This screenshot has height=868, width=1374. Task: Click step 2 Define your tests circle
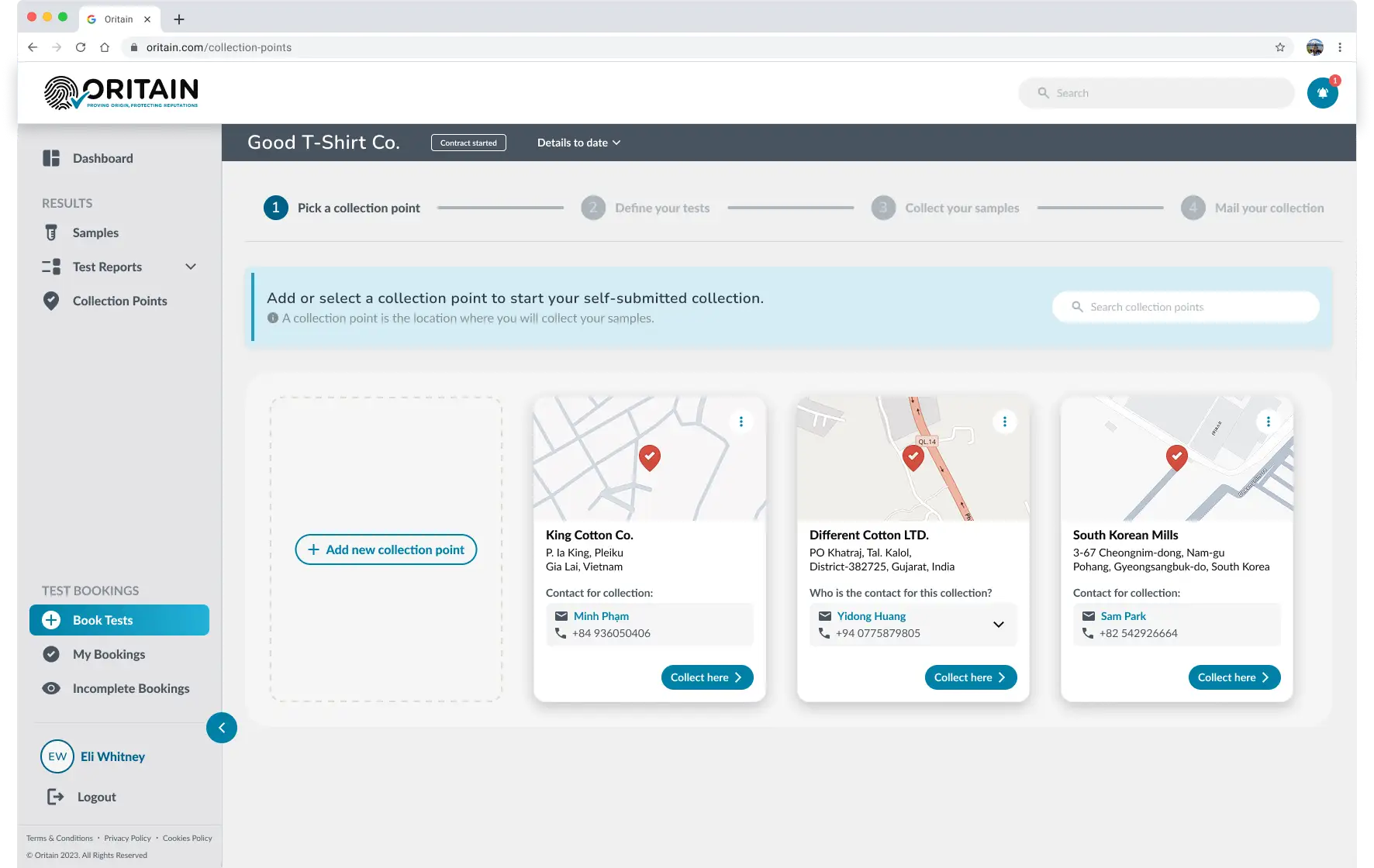593,208
